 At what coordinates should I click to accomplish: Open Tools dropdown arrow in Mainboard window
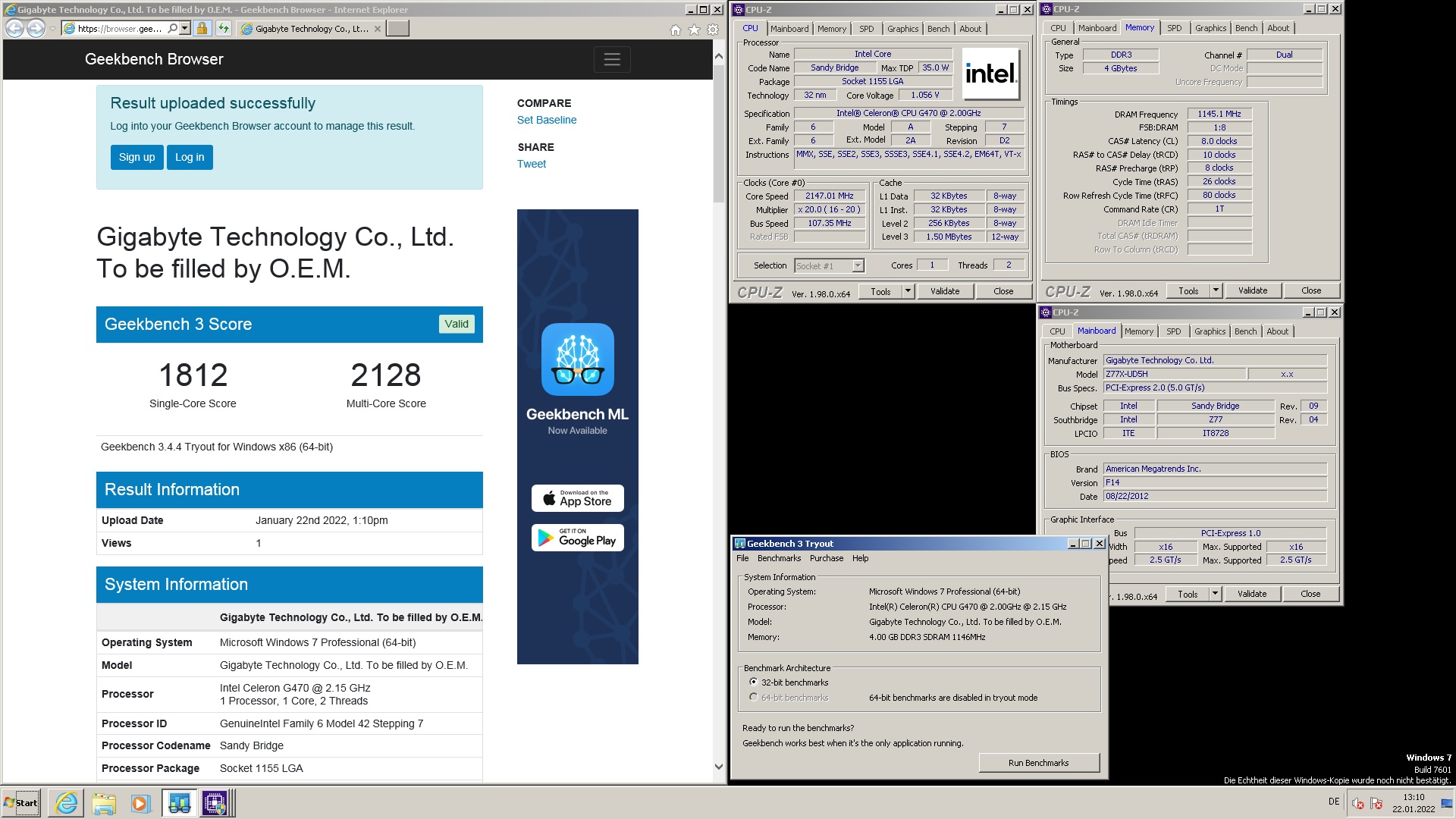click(x=1215, y=594)
